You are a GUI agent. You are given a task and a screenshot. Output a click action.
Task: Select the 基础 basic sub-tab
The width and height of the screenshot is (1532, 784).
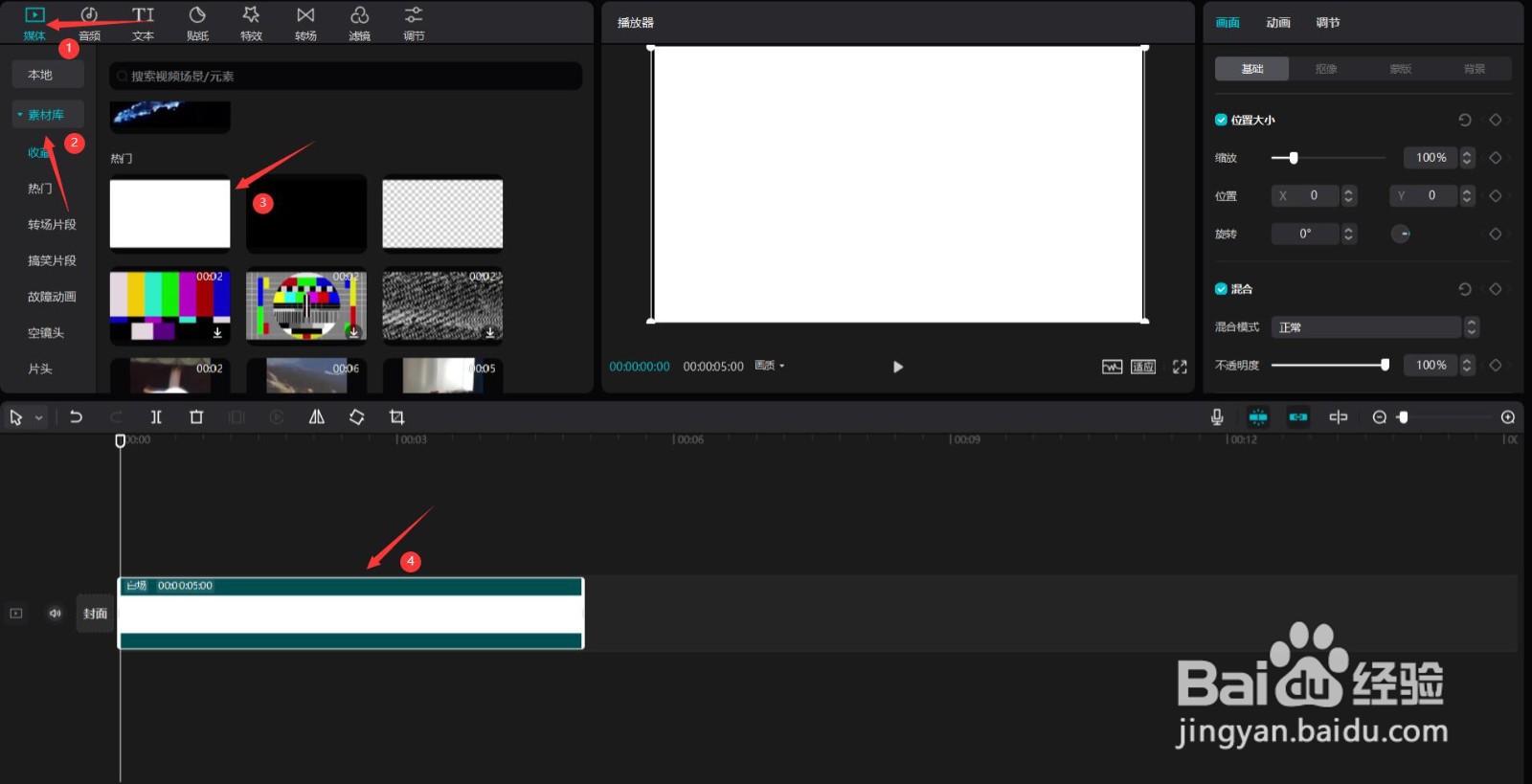pyautogui.click(x=1252, y=69)
